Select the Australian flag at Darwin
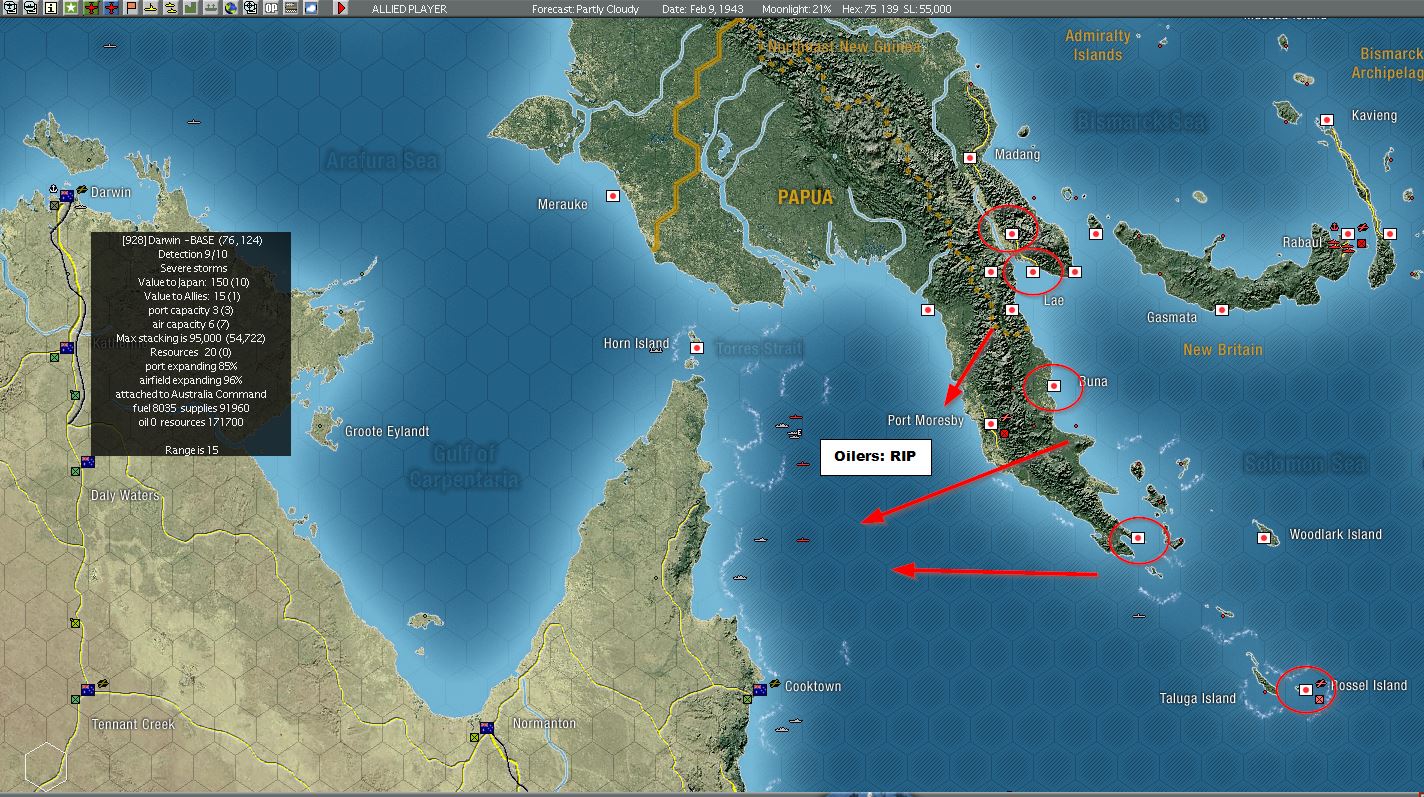Screen dimensions: 1424x797 67,195
